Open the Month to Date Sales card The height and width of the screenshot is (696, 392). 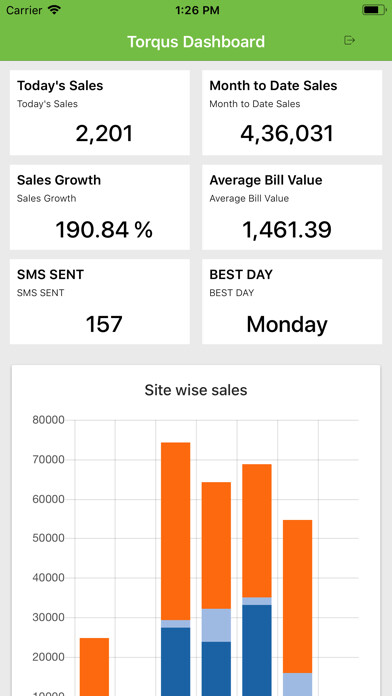pos(292,112)
